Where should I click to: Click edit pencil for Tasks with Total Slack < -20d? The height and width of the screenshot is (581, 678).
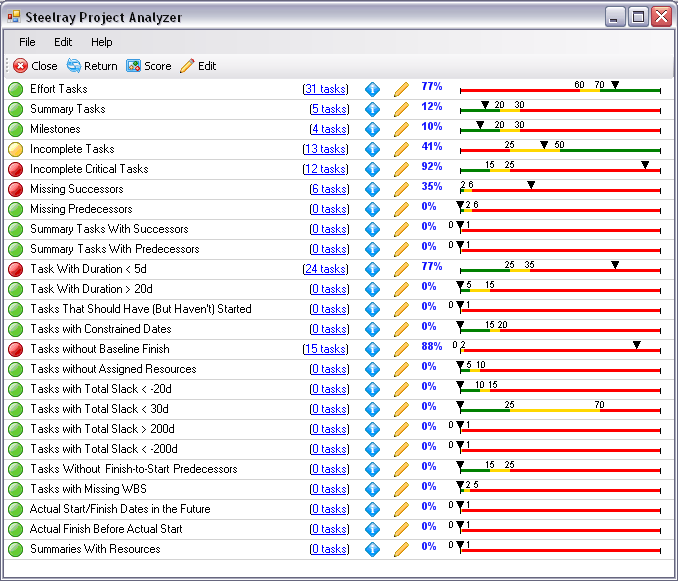[x=401, y=389]
